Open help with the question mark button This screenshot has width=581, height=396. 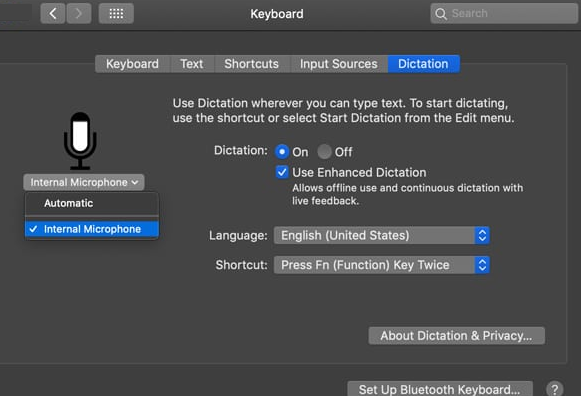(x=554, y=389)
